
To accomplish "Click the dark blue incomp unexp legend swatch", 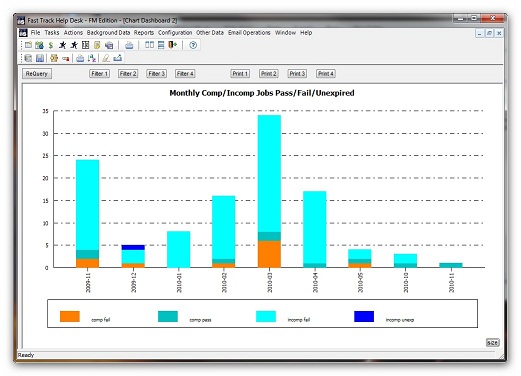I will 364,316.
